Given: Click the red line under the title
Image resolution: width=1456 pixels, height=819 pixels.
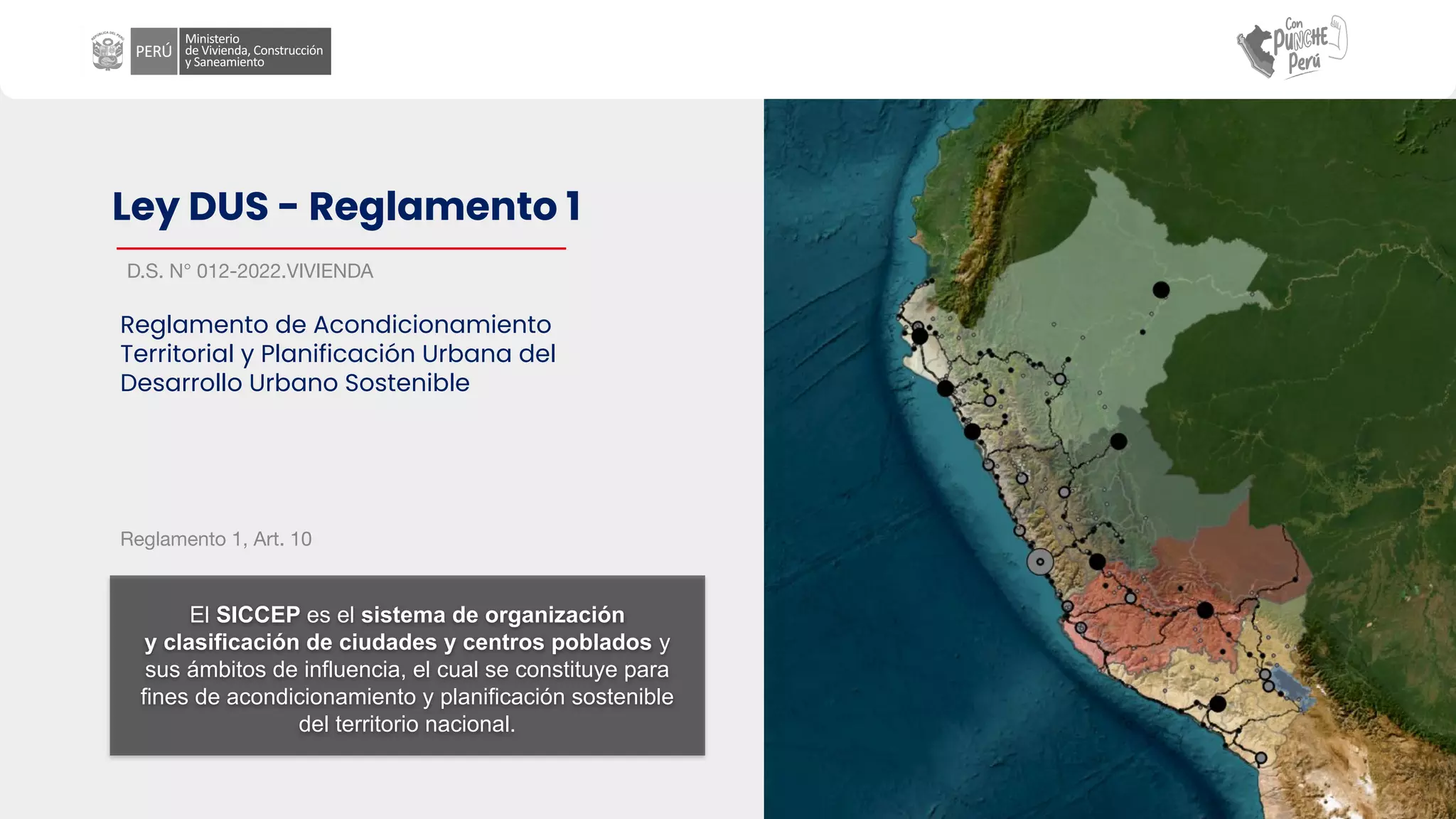Looking at the screenshot, I should point(341,248).
